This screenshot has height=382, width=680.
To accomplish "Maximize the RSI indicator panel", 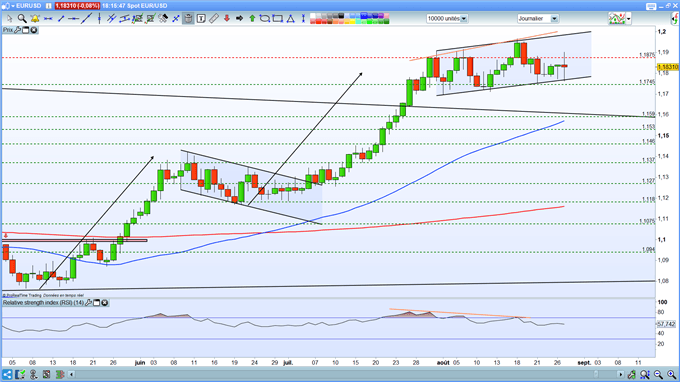I will click(x=97, y=303).
